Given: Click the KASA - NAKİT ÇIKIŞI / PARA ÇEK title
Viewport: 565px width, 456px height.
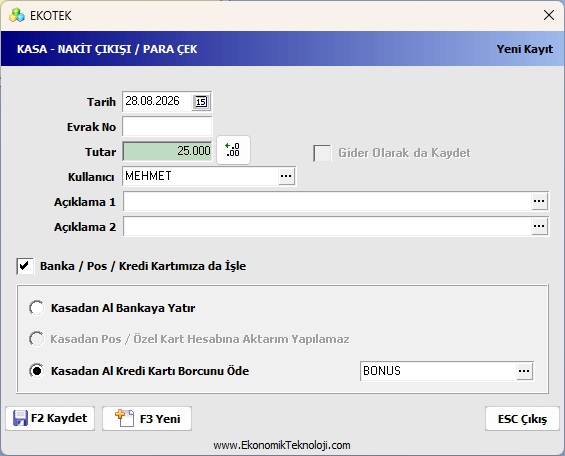Looking at the screenshot, I should pos(107,49).
